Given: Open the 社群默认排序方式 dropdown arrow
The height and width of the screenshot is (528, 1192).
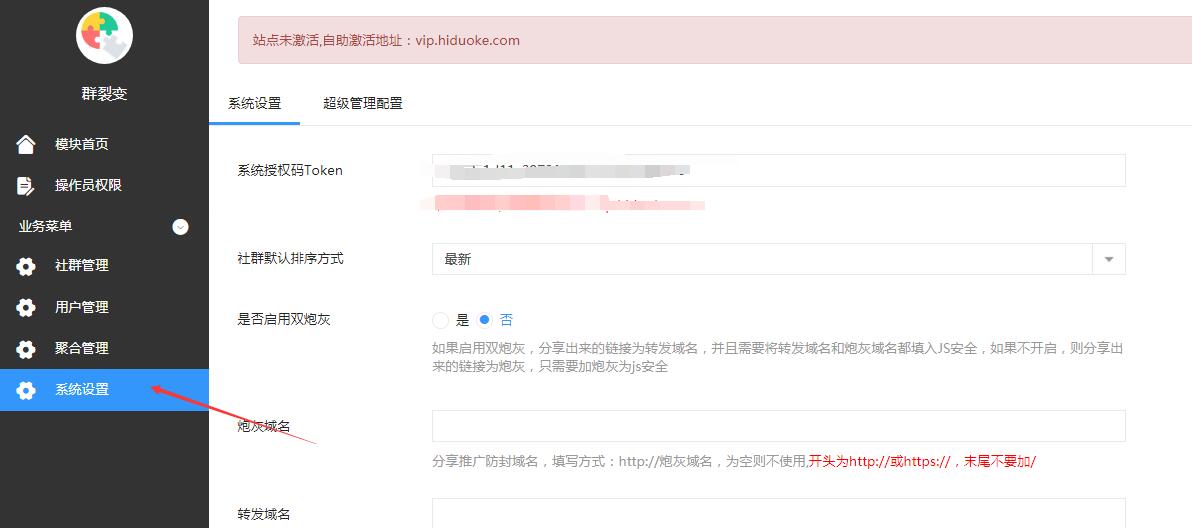Looking at the screenshot, I should 1109,259.
